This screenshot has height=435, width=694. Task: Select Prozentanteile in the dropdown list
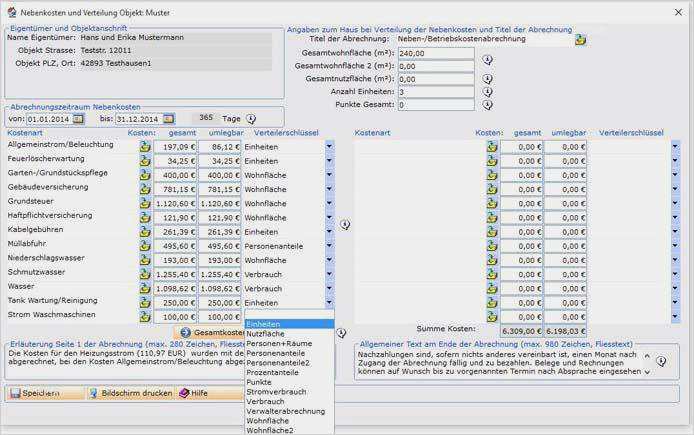pos(289,372)
